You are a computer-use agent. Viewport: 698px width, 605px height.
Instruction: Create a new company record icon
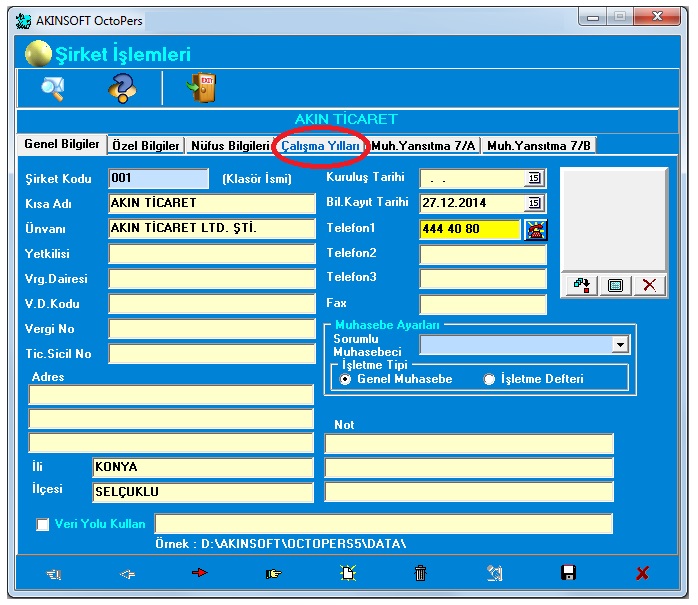[x=348, y=573]
